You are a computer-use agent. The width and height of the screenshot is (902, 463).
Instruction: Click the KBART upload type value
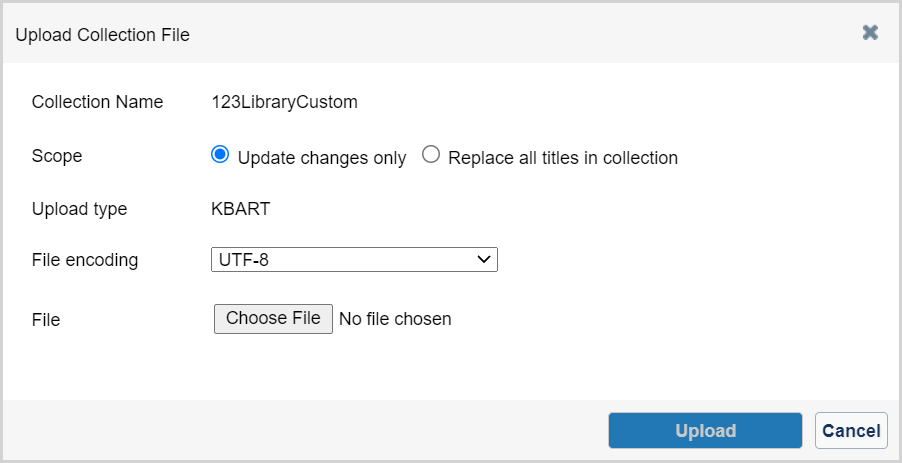pyautogui.click(x=240, y=209)
